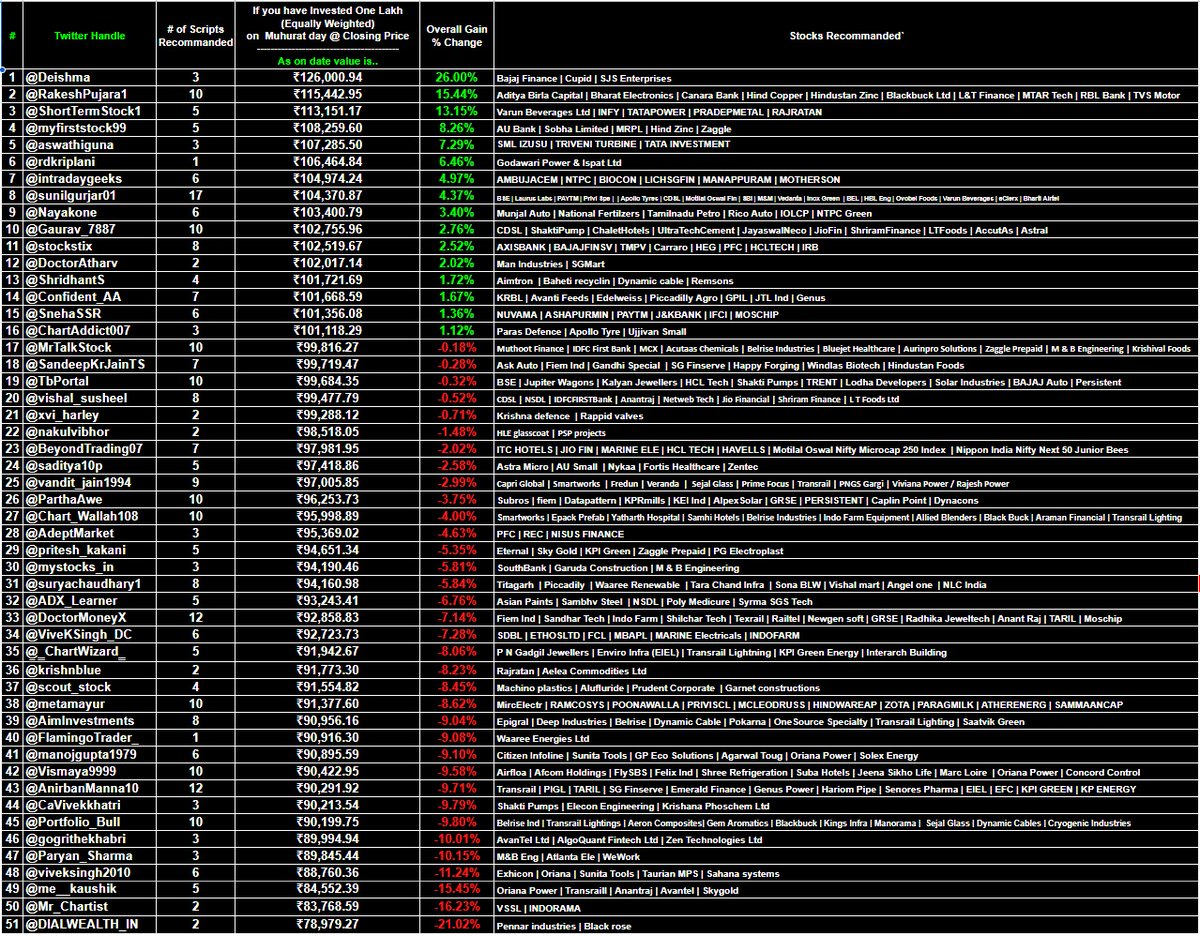Viewport: 1200px width, 936px height.
Task: Select the @intradaygeeks cell
Action: coord(88,178)
